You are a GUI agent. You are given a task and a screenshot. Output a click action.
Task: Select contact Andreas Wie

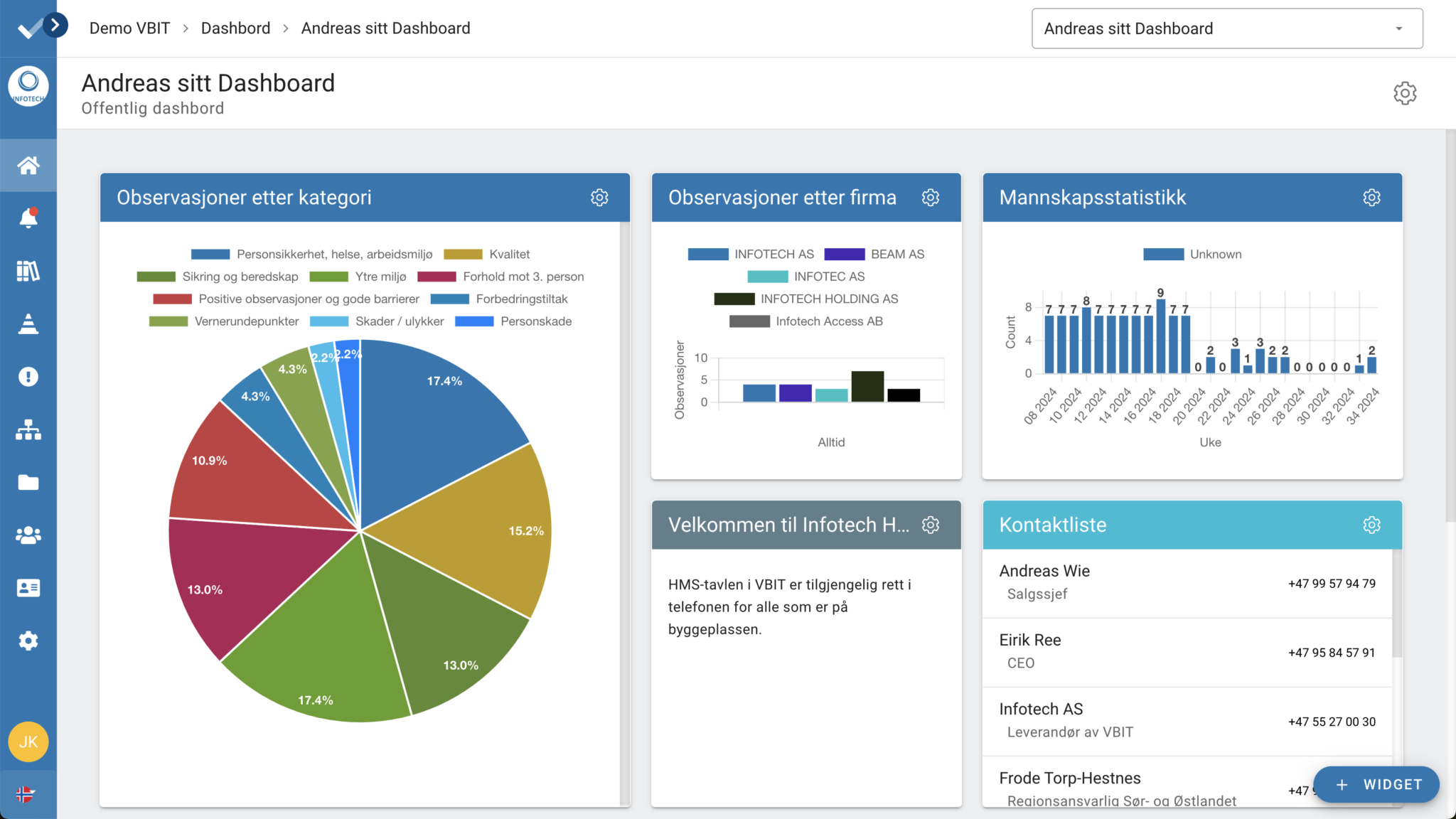(1187, 583)
